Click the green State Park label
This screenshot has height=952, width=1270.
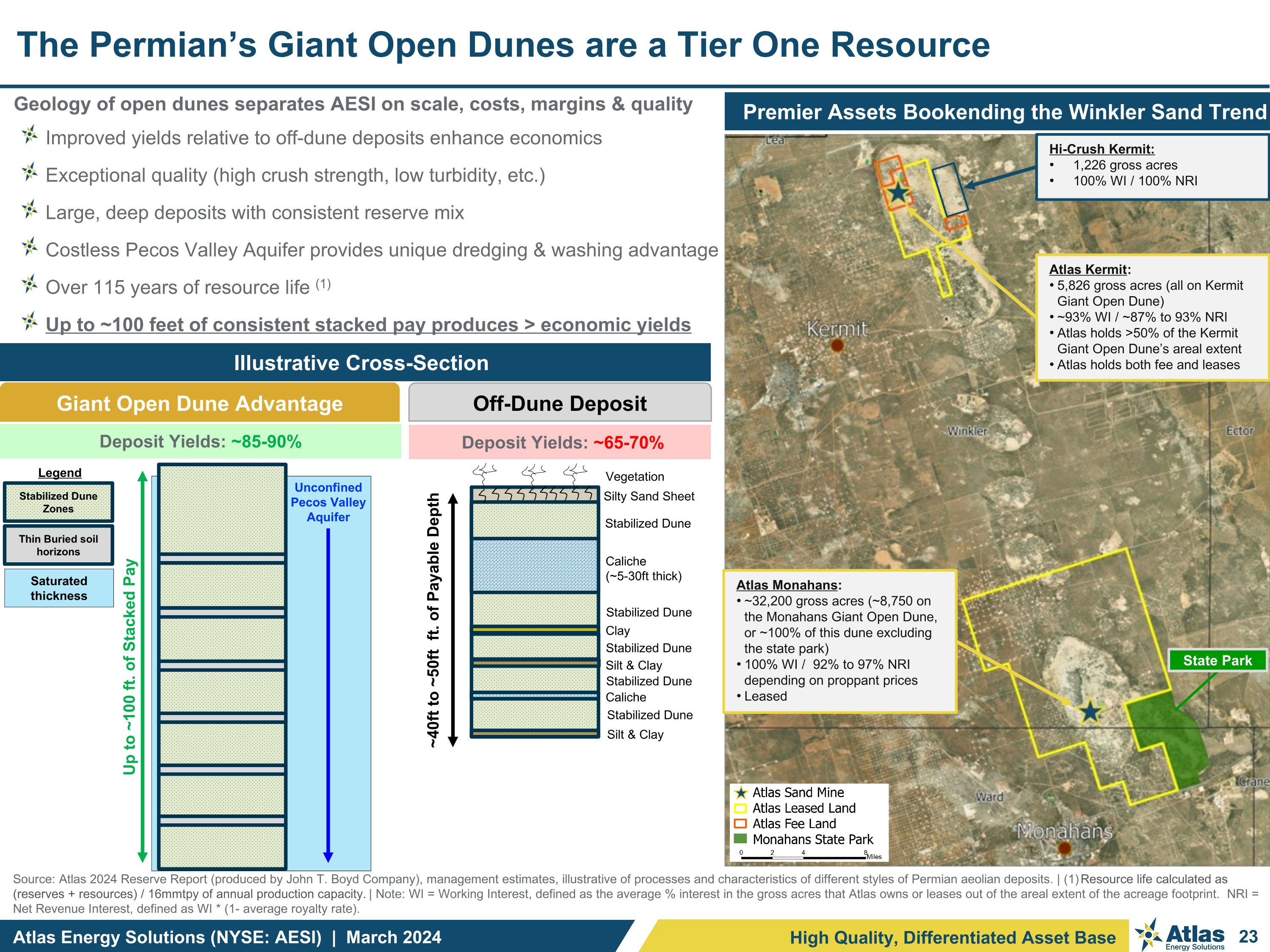(x=1217, y=660)
